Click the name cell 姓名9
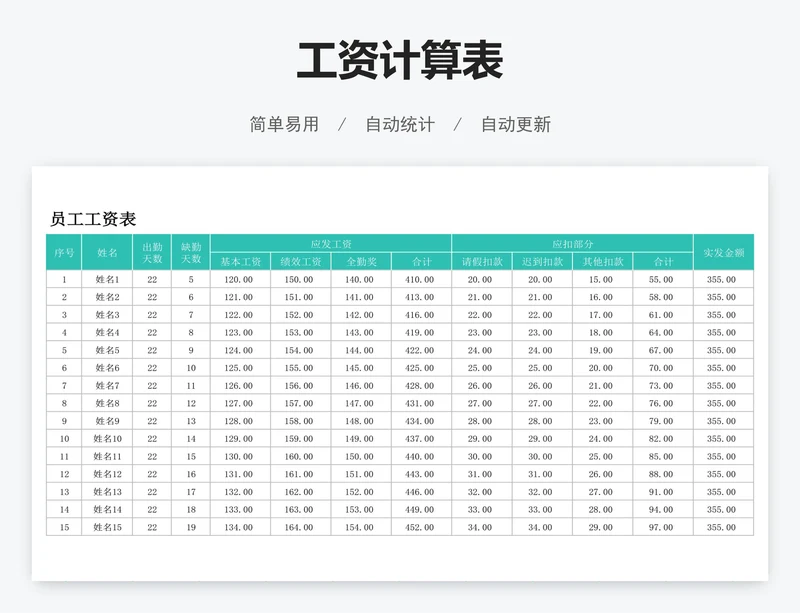This screenshot has width=800, height=613. (x=107, y=421)
